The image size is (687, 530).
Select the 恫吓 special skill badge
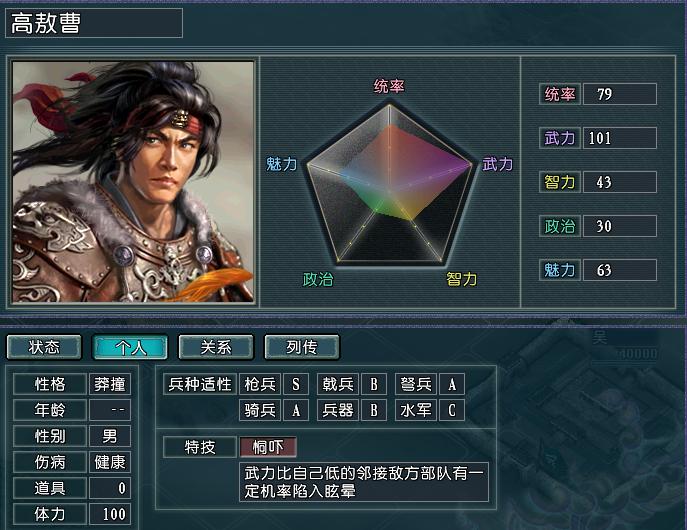(268, 447)
